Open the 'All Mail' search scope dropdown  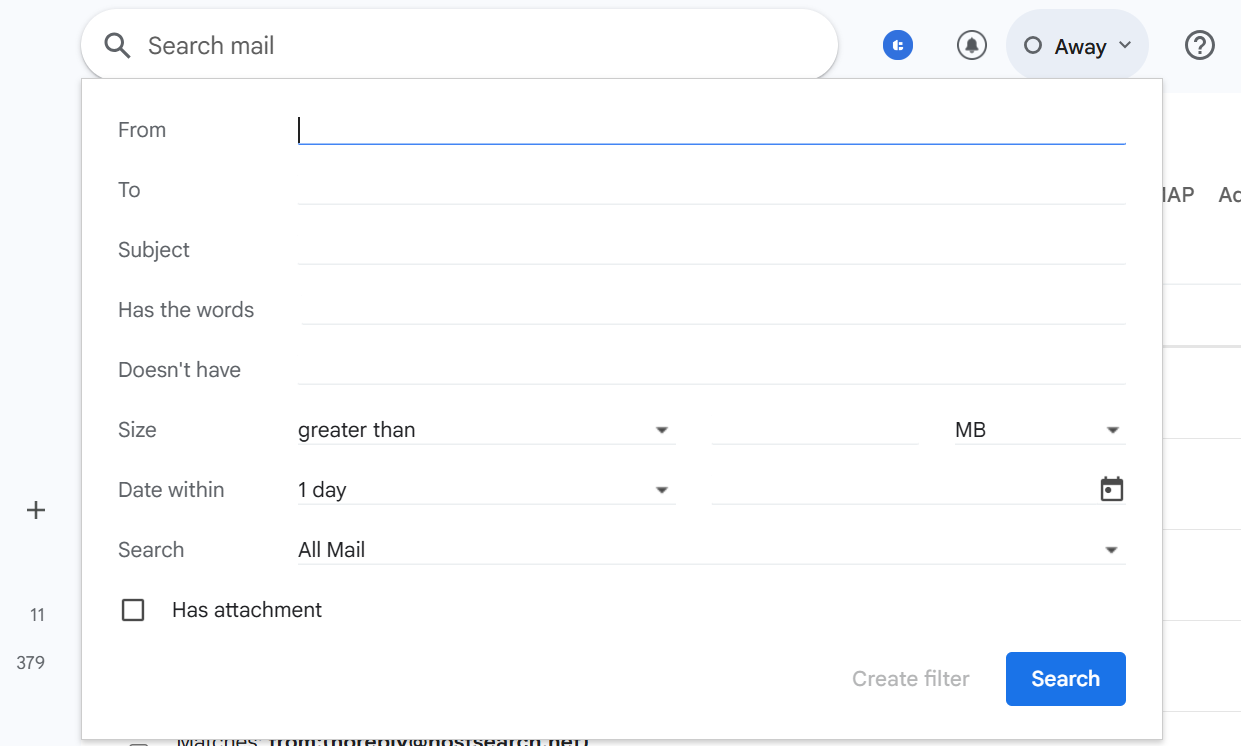(711, 549)
